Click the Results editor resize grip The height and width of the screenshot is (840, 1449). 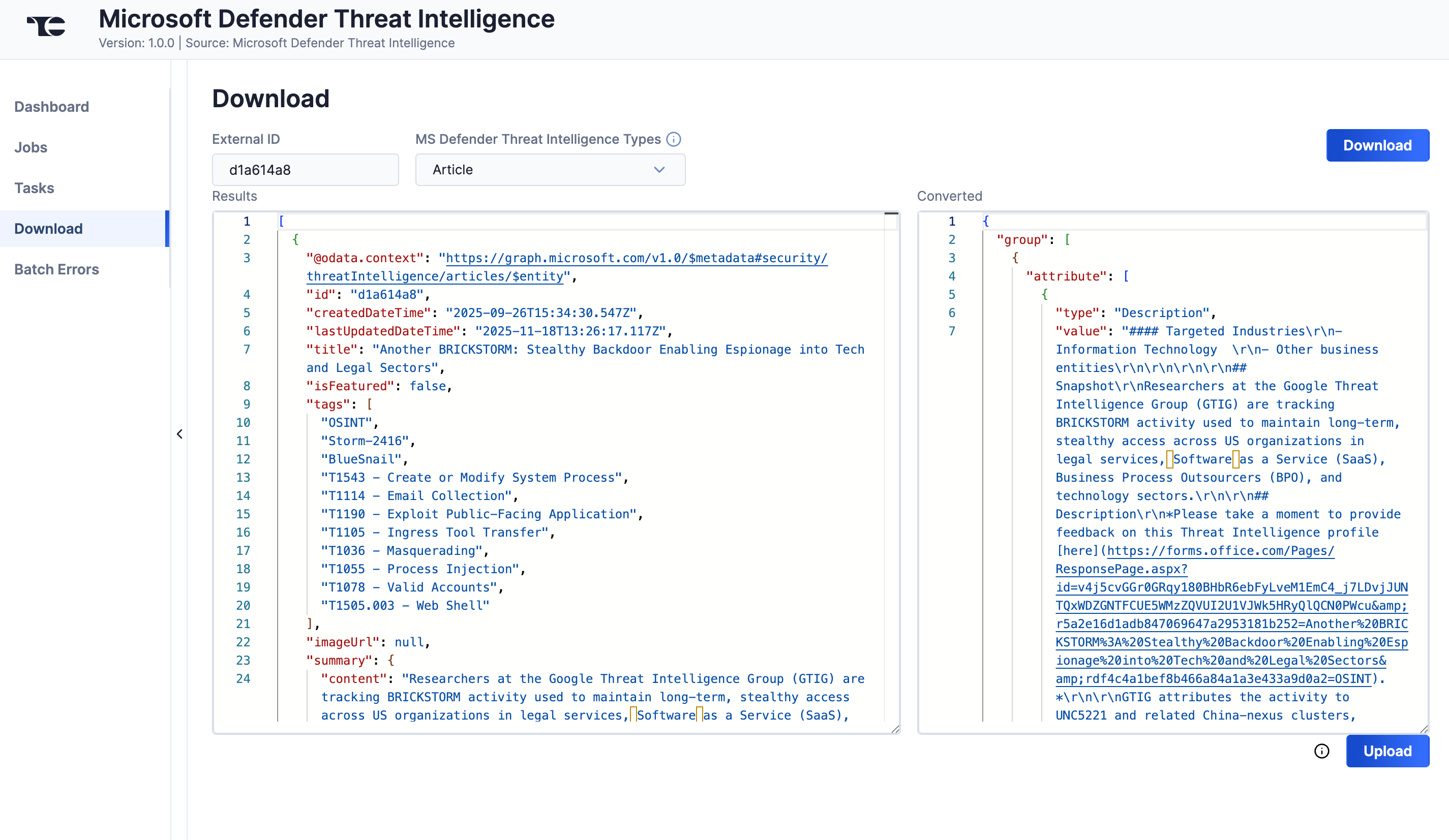(895, 730)
